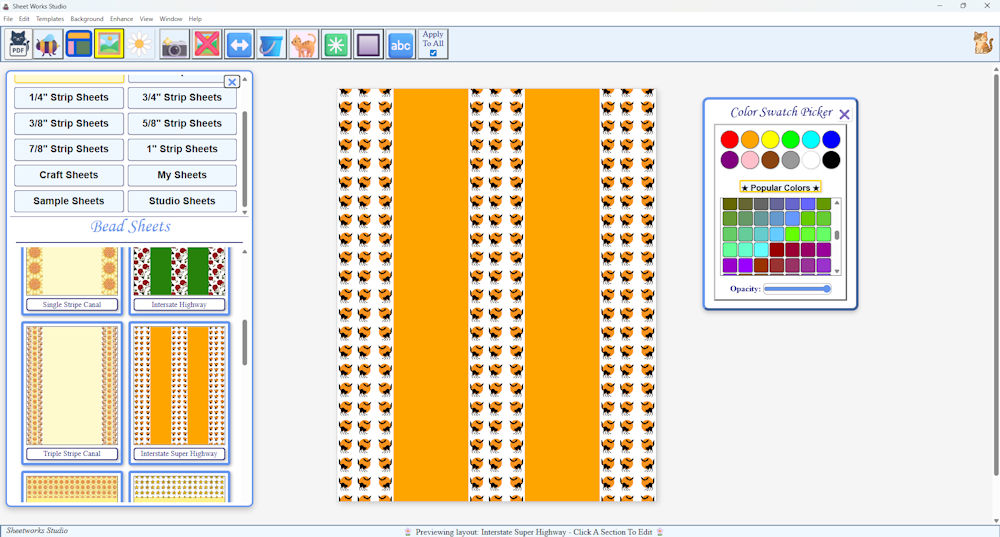Pick the orange color circle
Screen dimensions: 1000x537
[750, 139]
